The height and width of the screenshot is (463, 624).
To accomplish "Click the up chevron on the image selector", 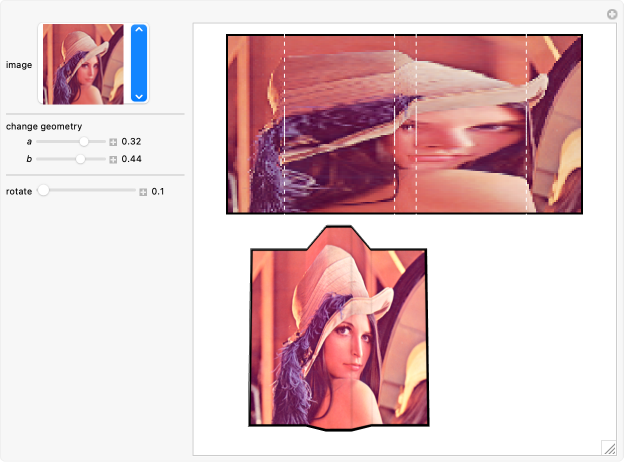I will pos(139,31).
